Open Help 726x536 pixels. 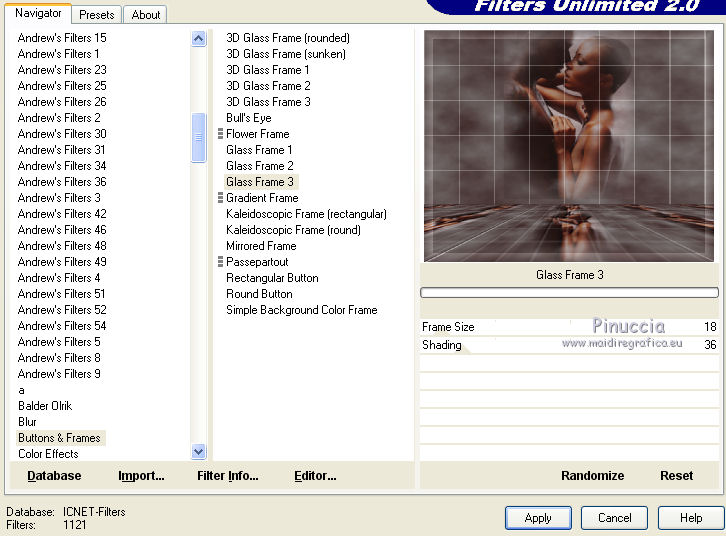[x=691, y=517]
